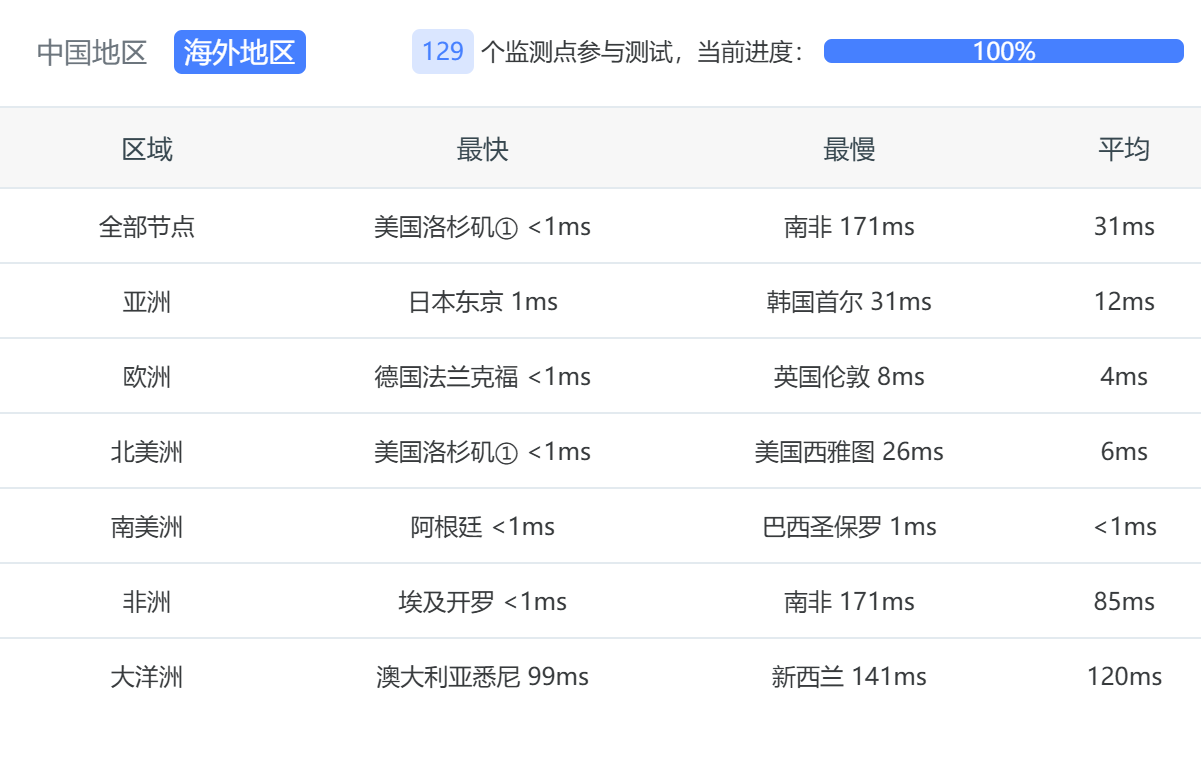
Task: Switch to the 中国地区 tab
Action: click(x=92, y=52)
